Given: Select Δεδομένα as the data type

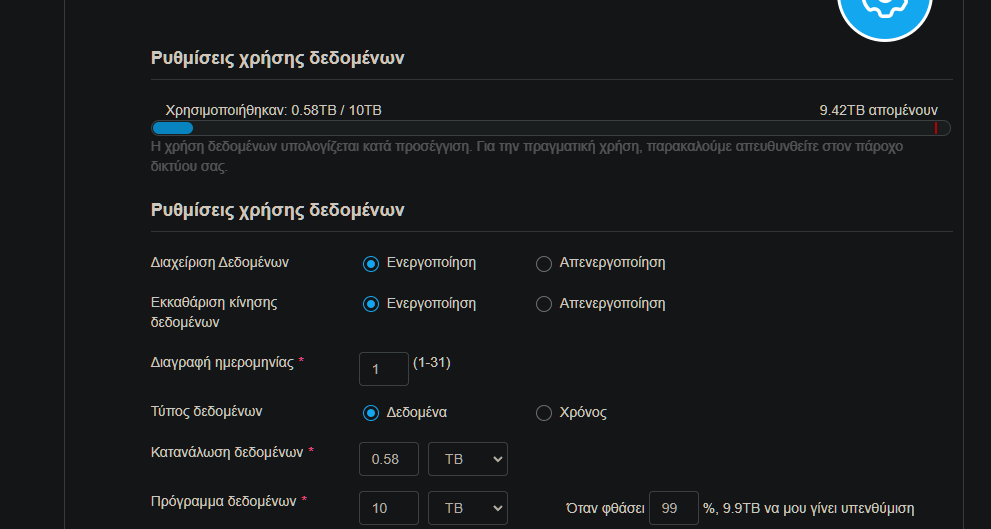Looking at the screenshot, I should (371, 413).
